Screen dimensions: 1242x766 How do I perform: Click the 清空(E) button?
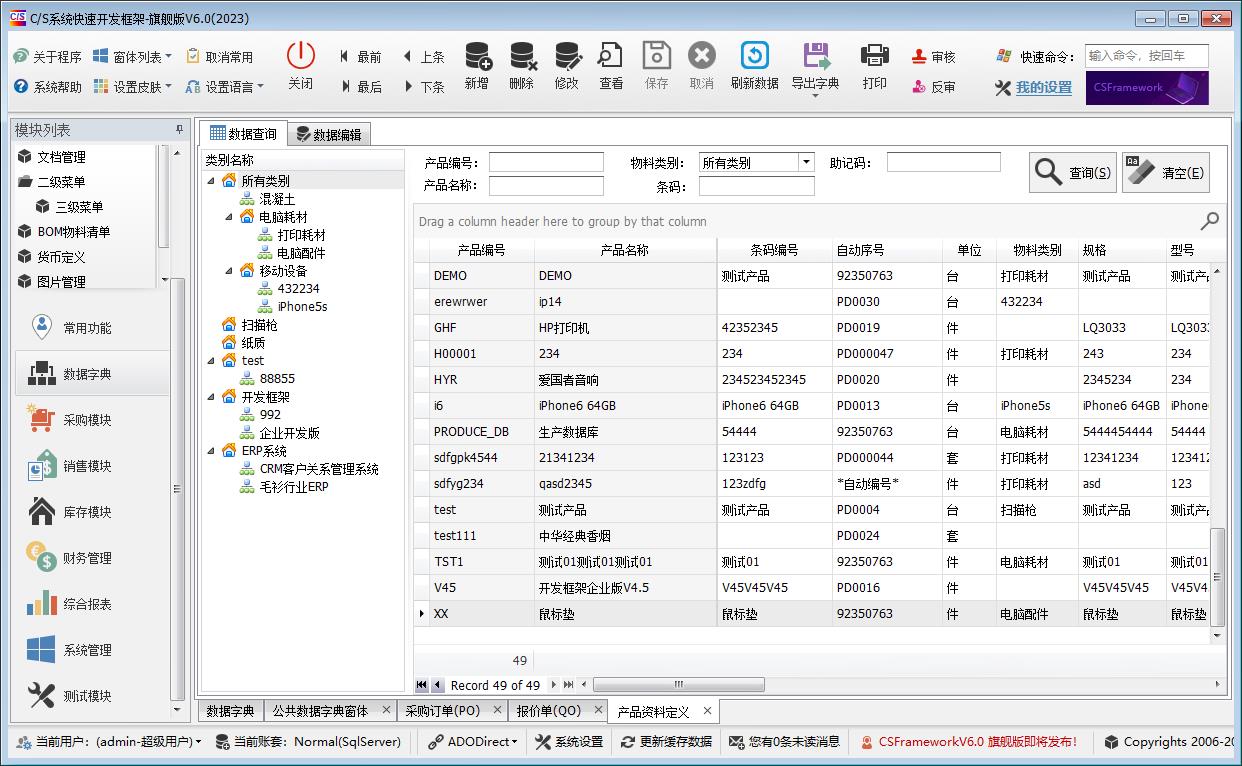click(x=1165, y=173)
